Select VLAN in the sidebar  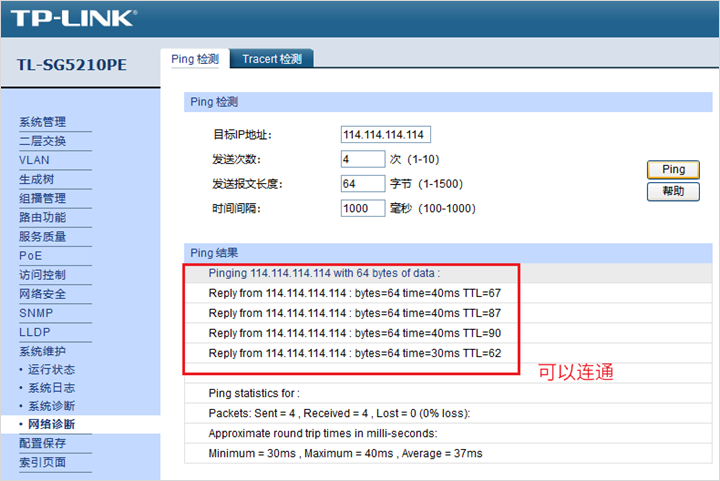[34, 160]
